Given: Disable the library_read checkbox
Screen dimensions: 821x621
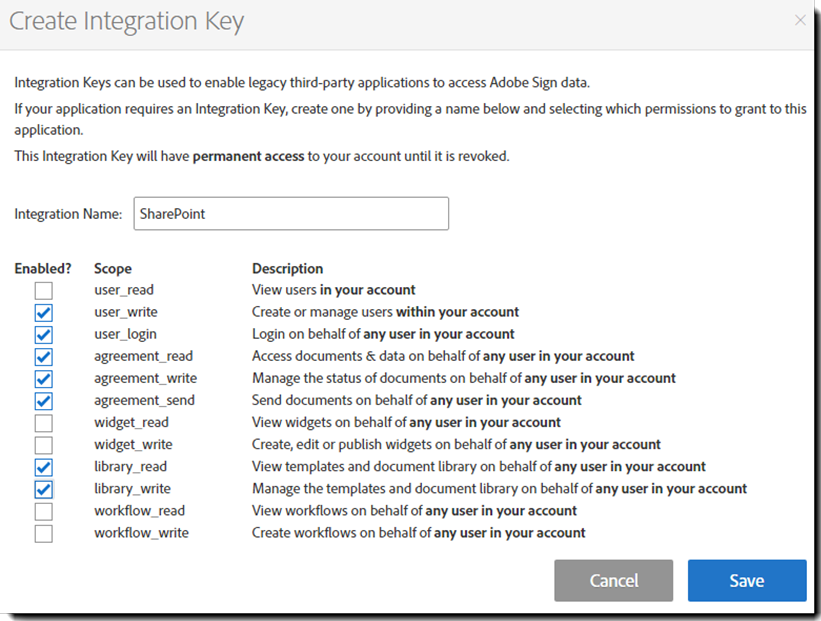Looking at the screenshot, I should (42, 466).
